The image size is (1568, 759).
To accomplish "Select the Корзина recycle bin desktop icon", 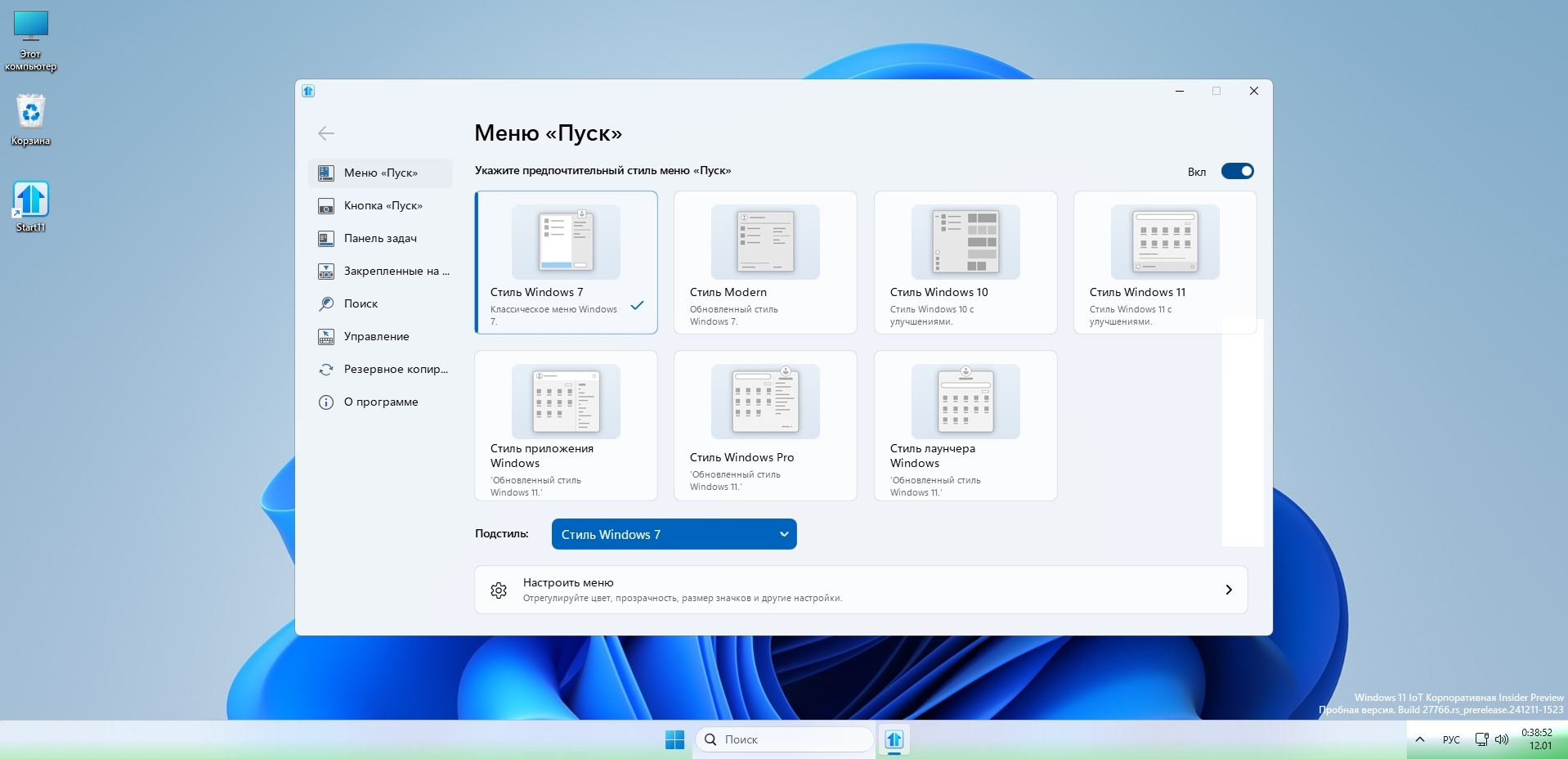I will tap(31, 119).
